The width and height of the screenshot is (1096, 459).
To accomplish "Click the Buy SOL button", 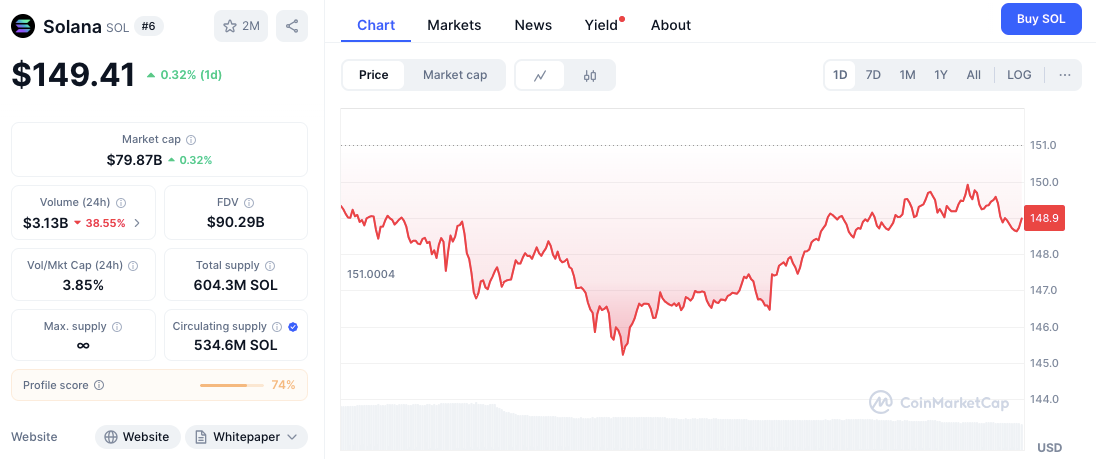I will pyautogui.click(x=1041, y=19).
